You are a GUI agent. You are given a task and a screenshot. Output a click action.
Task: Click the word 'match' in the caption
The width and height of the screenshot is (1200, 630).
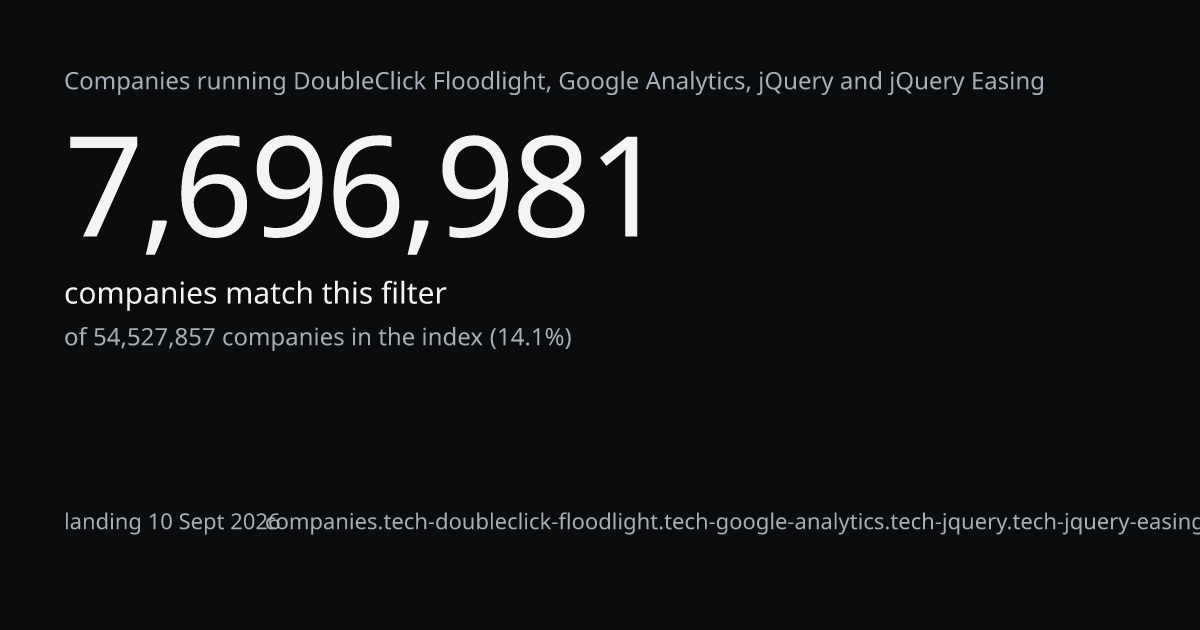[269, 294]
